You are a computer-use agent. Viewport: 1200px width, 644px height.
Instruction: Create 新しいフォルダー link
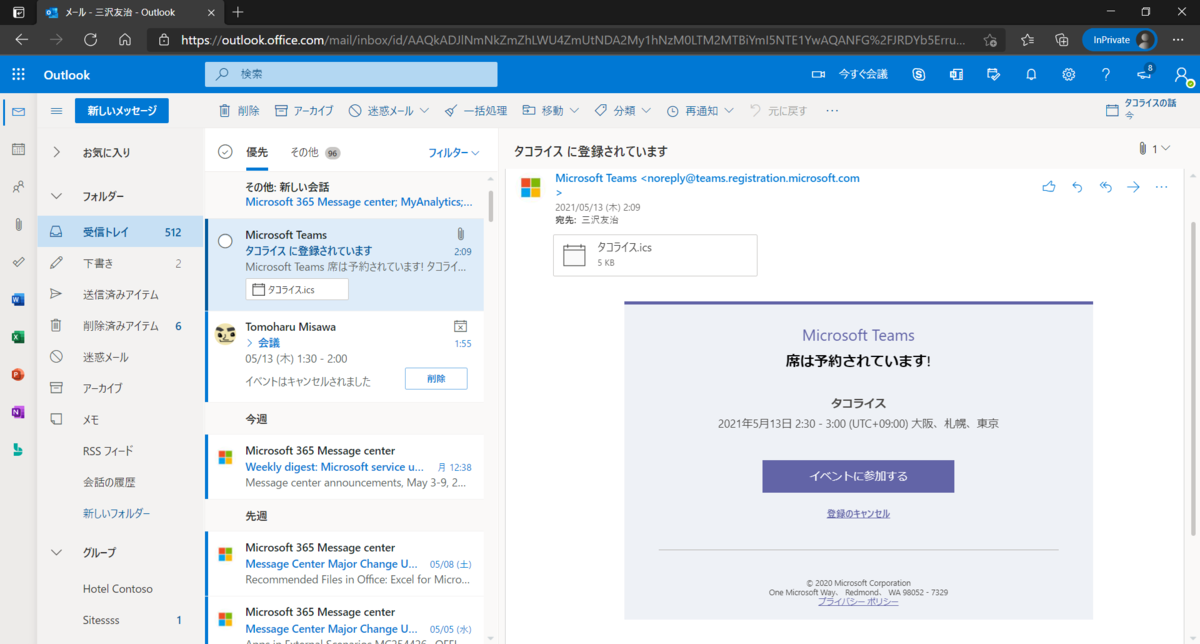tap(117, 513)
